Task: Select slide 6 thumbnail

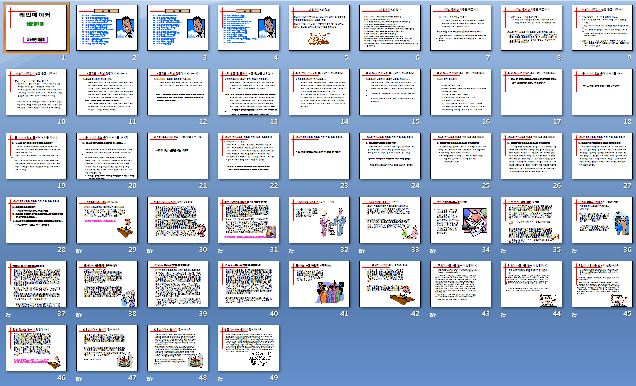Action: (x=390, y=28)
